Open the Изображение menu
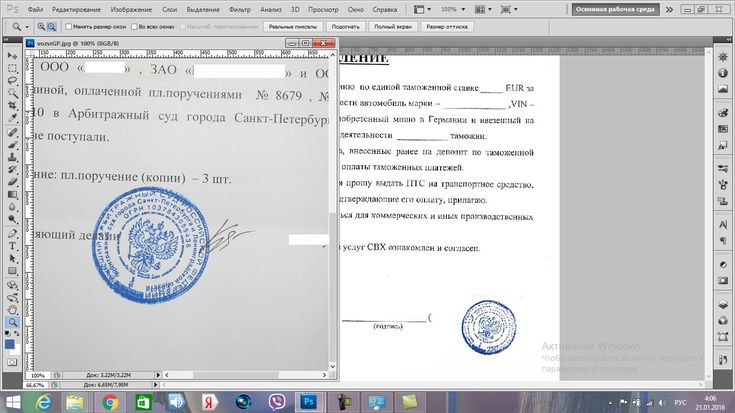Screen dimensions: 735x413 tap(131, 9)
